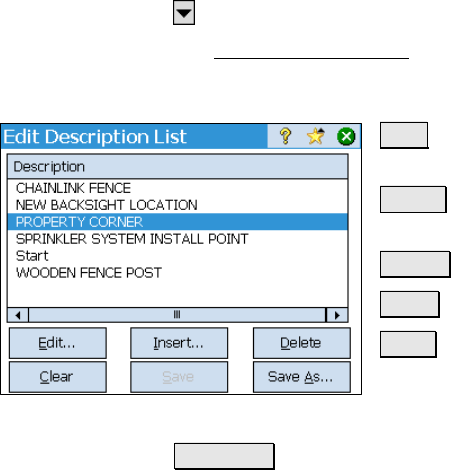Screen dimensions: 451x470
Task: Open the dropdown arrow at the top
Action: [x=184, y=13]
